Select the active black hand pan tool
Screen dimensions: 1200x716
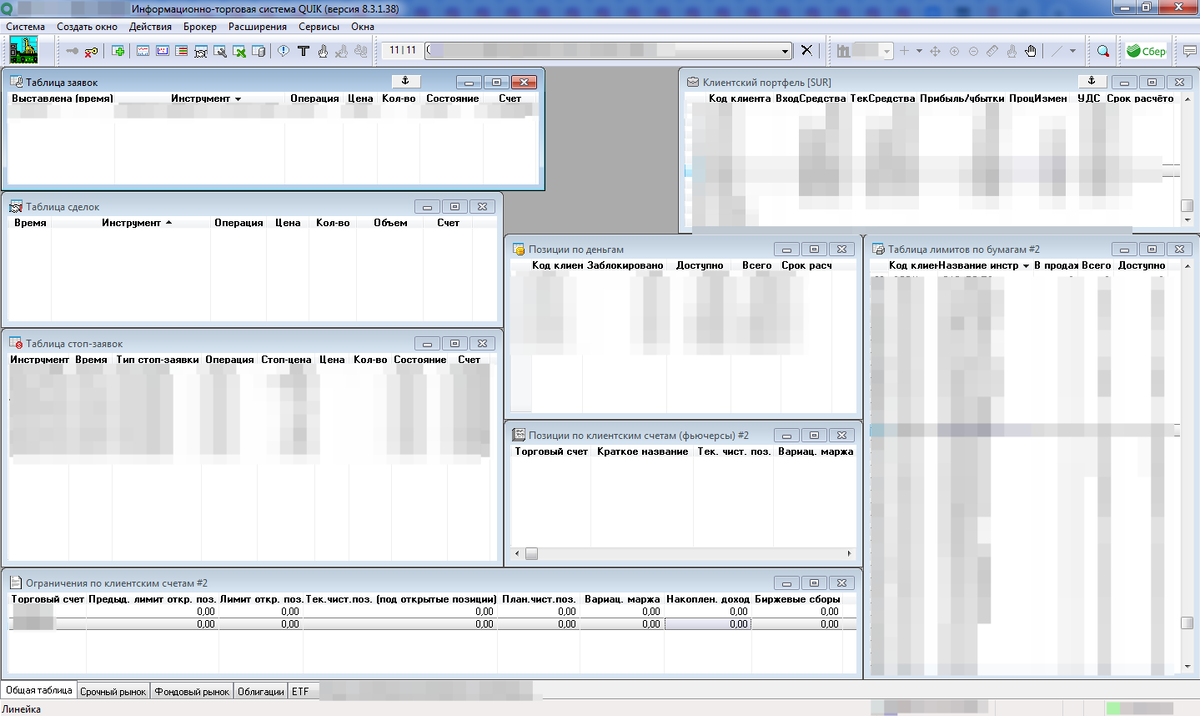click(1030, 51)
